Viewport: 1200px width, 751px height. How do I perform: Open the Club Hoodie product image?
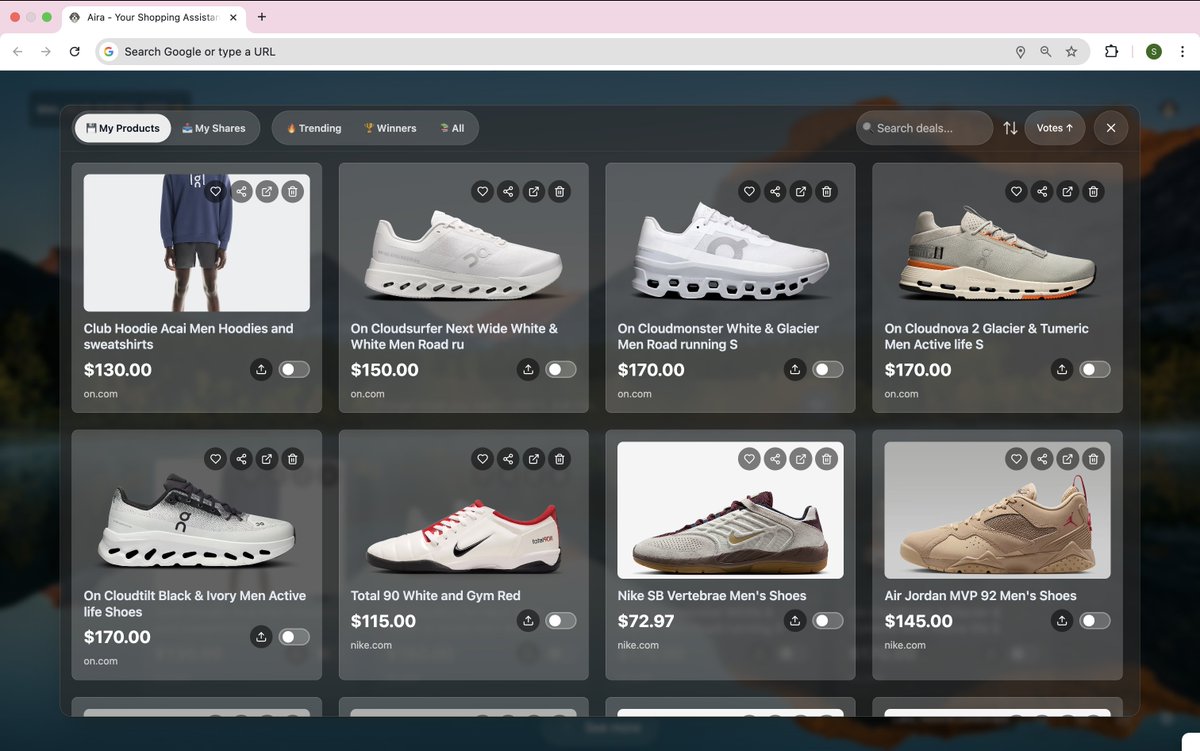(x=197, y=243)
